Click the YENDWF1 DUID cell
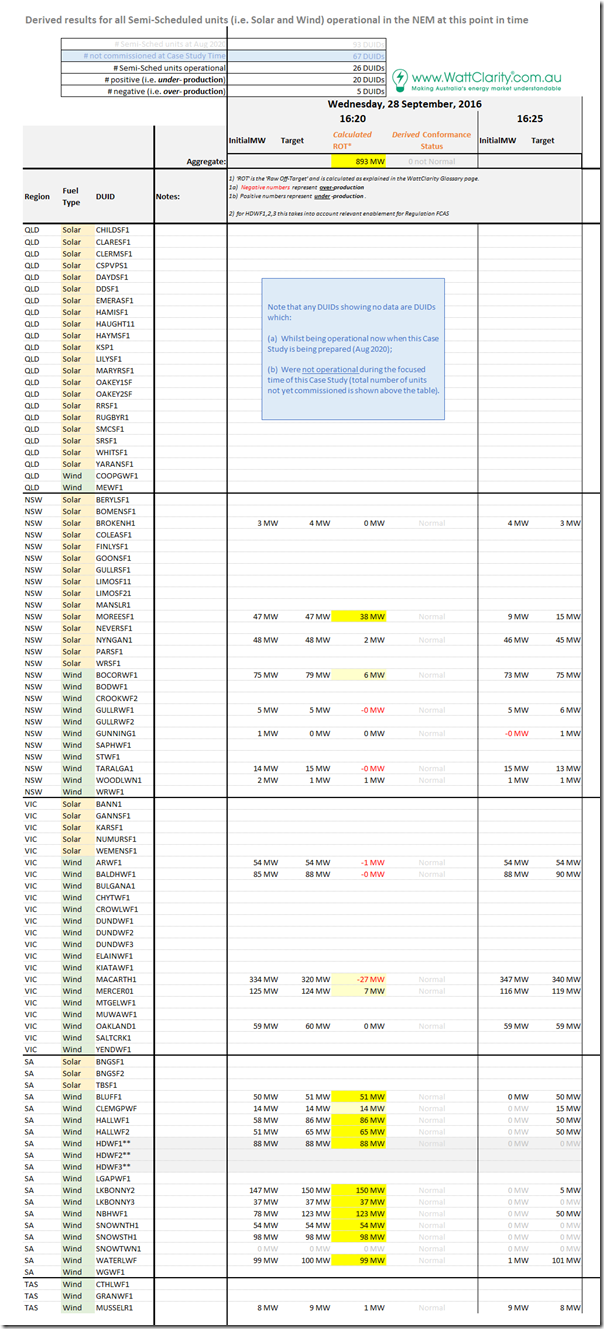The image size is (604, 1329). pos(115,1050)
